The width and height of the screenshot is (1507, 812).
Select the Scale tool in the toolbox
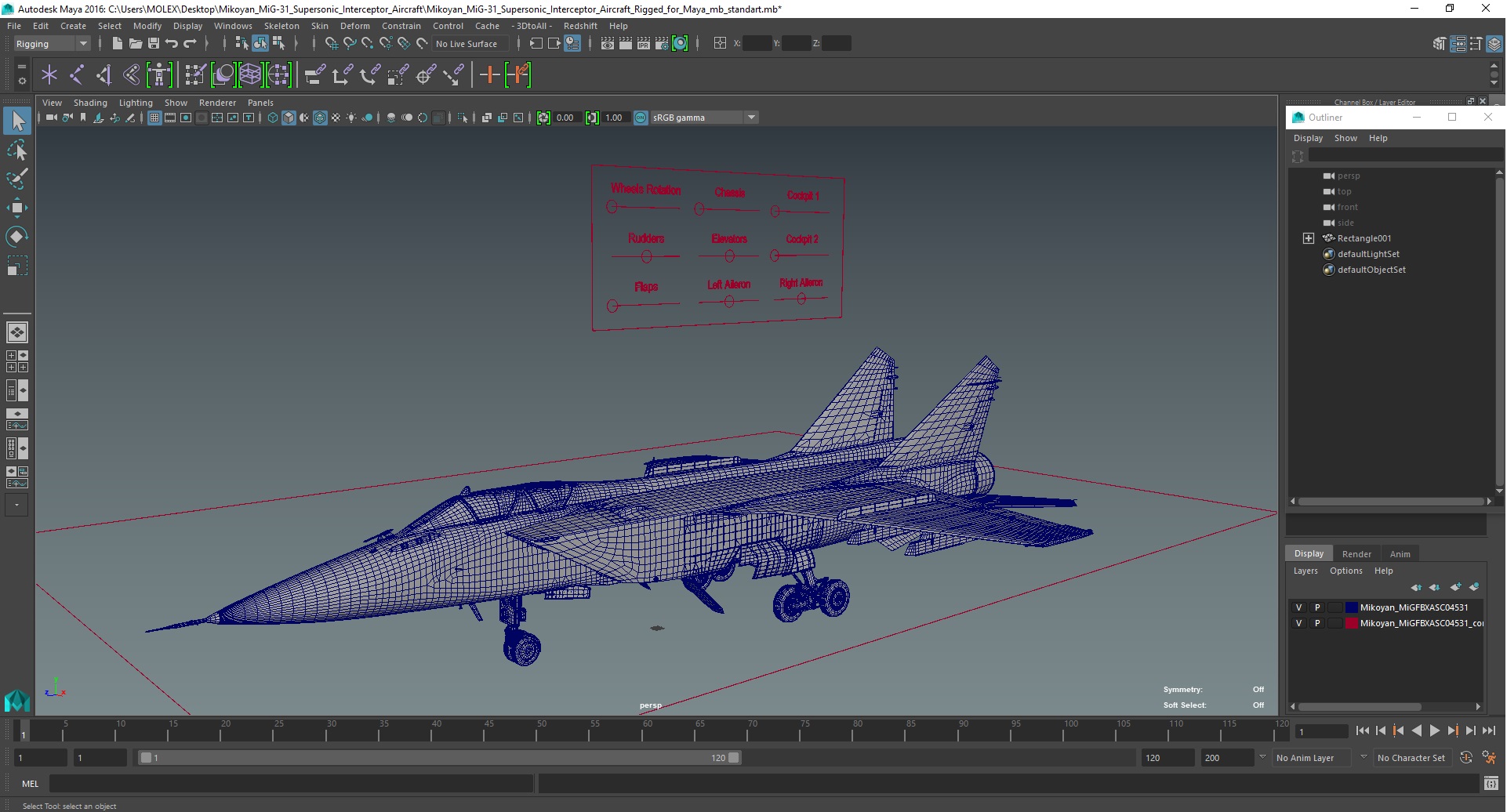click(x=16, y=266)
